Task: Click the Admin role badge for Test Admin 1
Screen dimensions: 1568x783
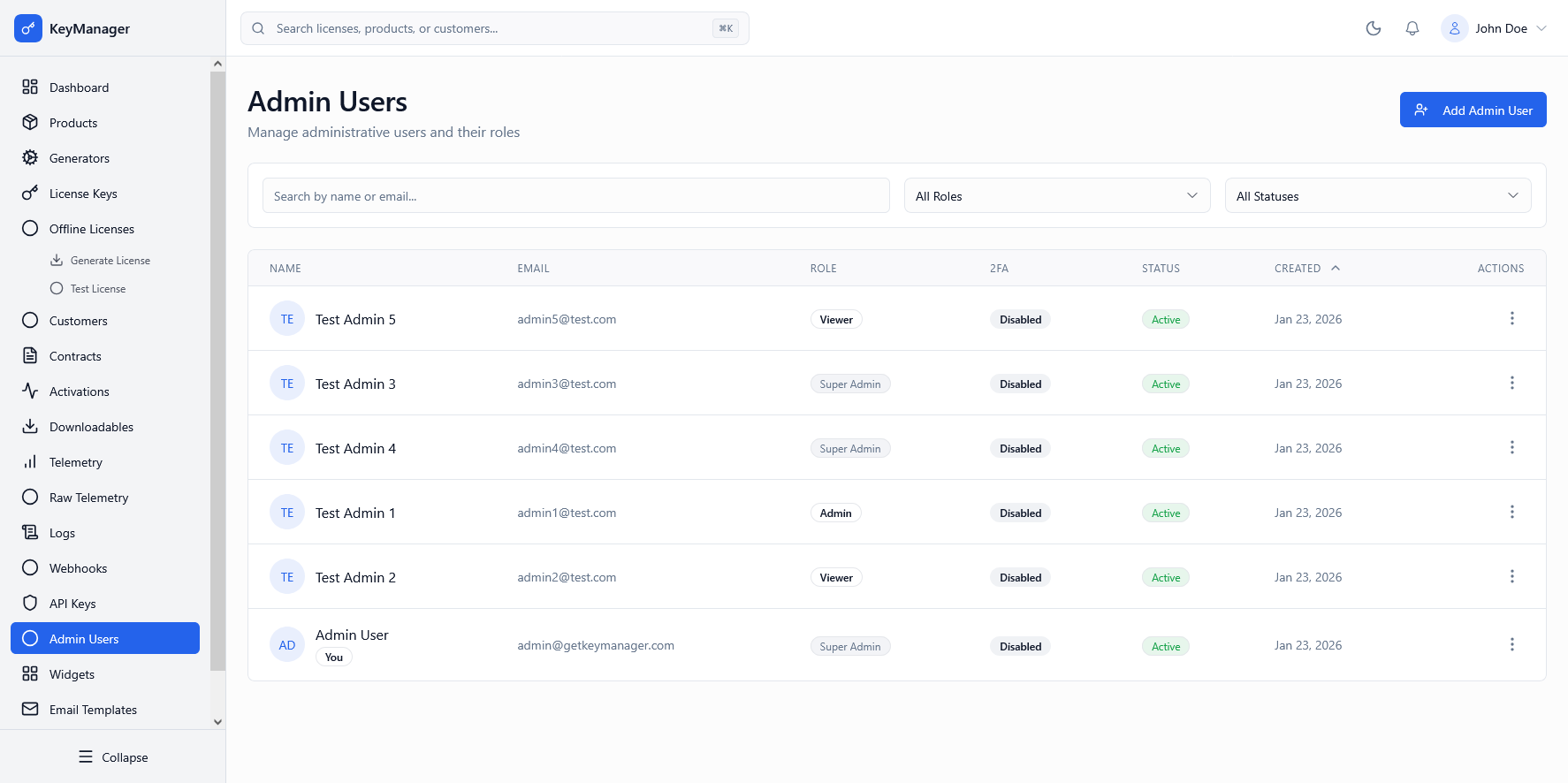Action: pos(835,513)
